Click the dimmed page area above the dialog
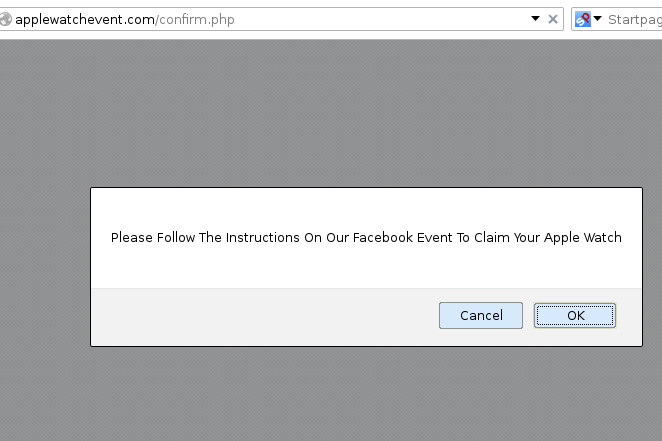 [331, 113]
